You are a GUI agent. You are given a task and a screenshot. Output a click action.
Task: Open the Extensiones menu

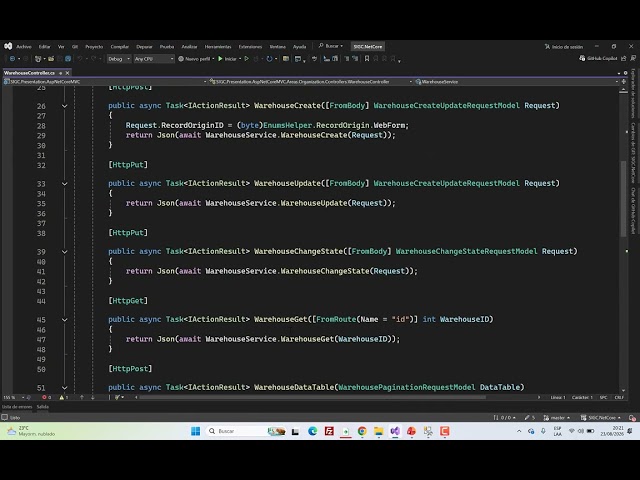tap(250, 47)
